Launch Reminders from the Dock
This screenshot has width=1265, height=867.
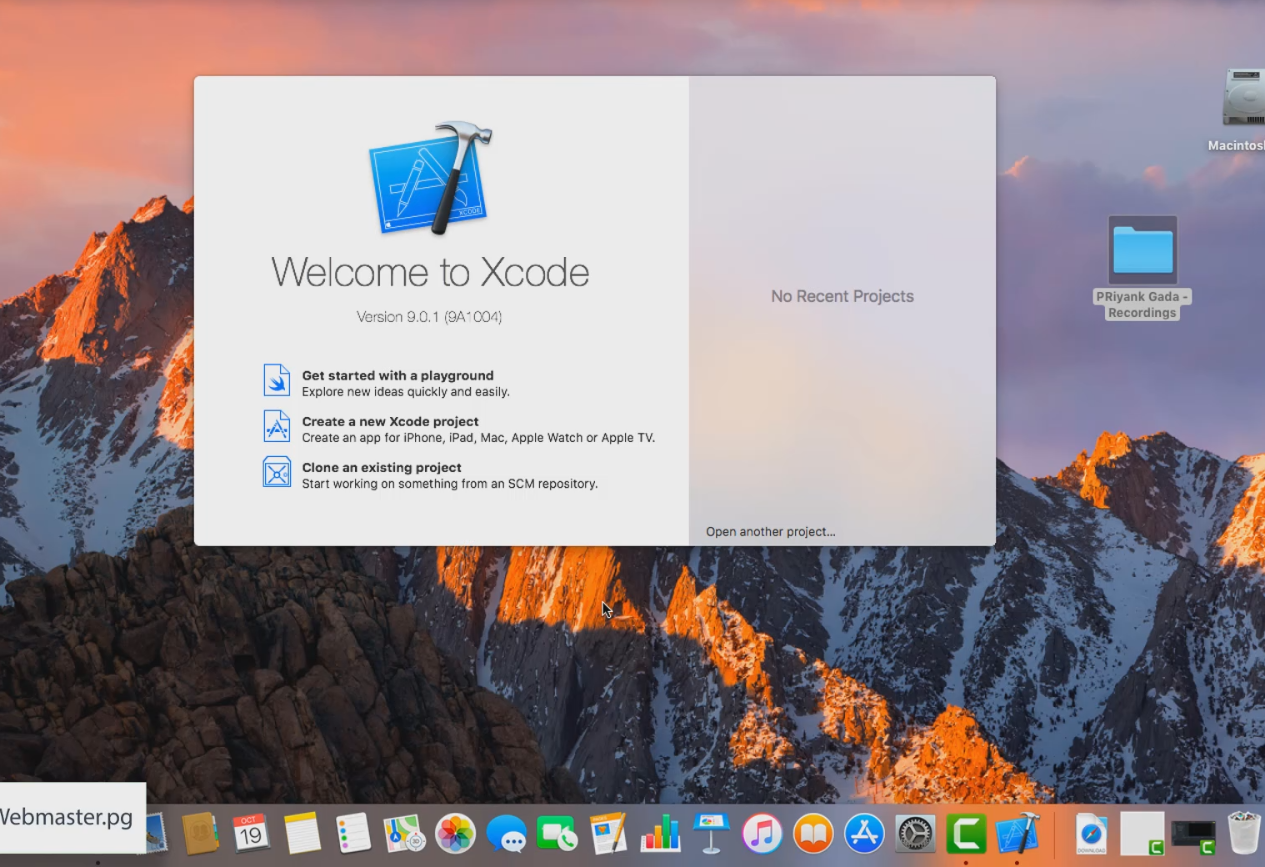click(353, 833)
